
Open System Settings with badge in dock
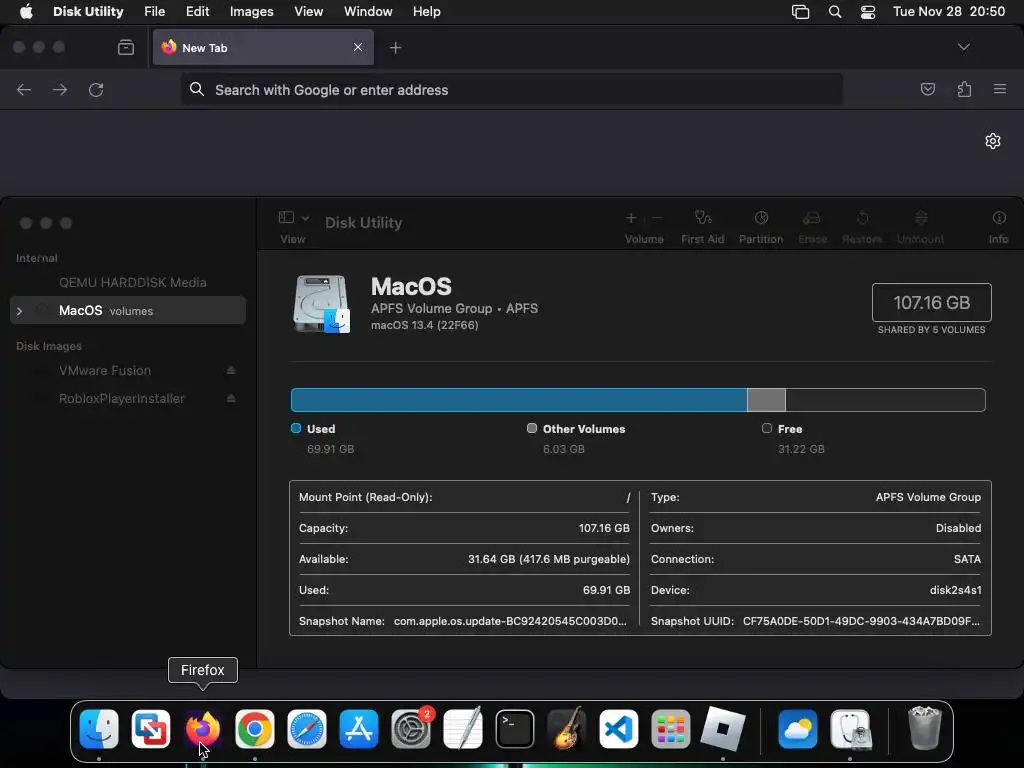411,729
